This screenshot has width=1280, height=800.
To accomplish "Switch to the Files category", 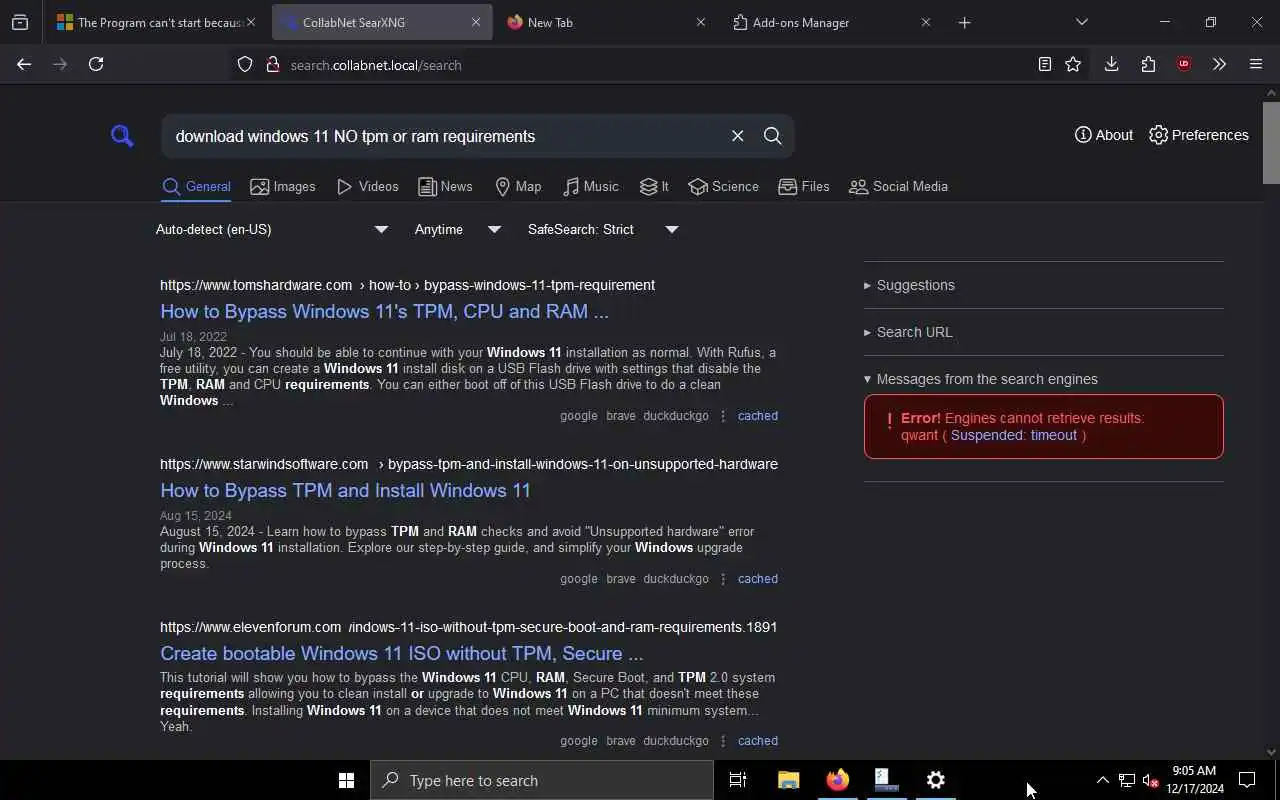I will [804, 187].
